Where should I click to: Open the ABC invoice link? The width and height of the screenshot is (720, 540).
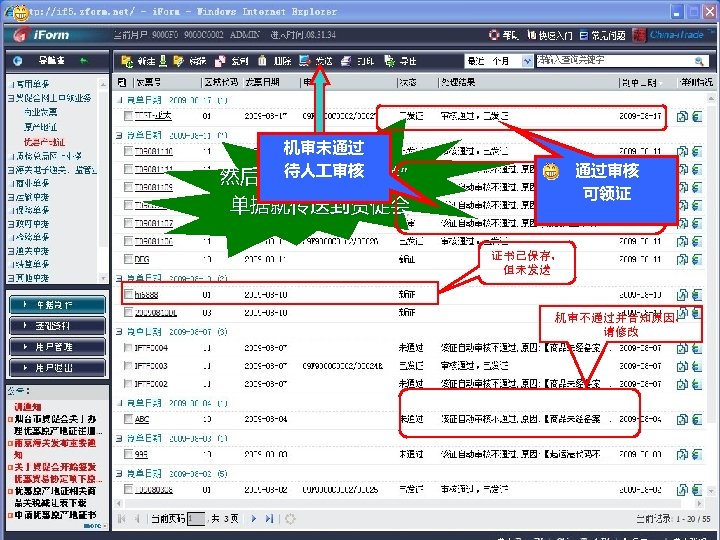(x=142, y=419)
